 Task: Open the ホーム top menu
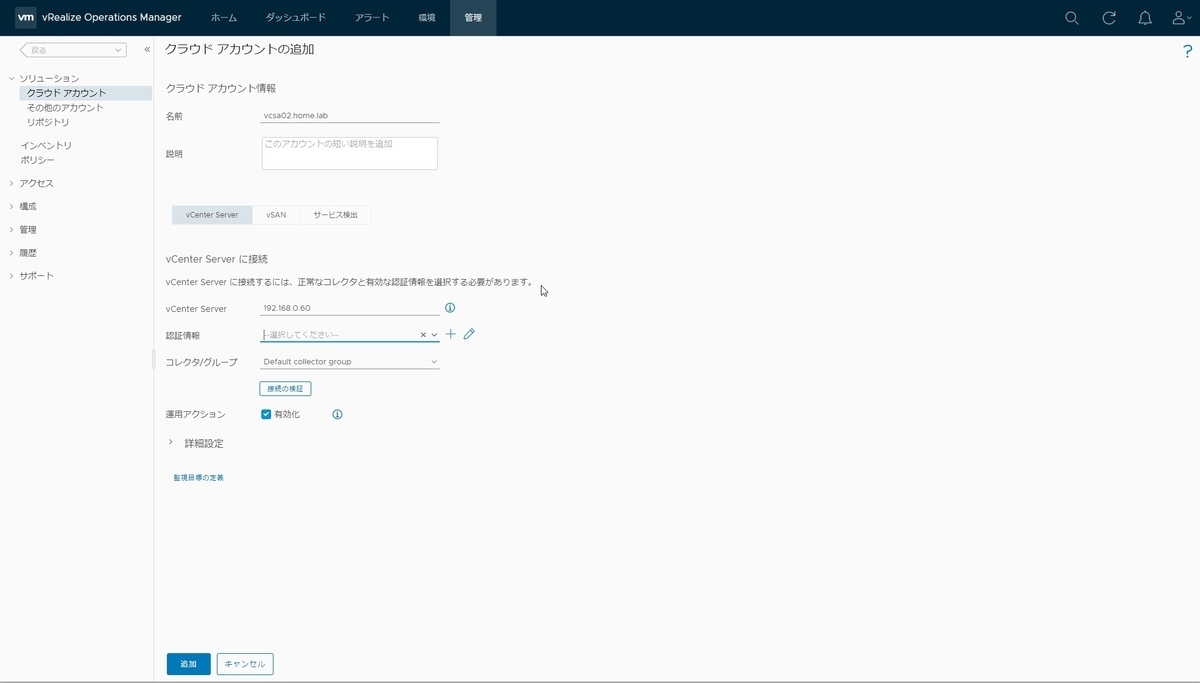pyautogui.click(x=224, y=18)
